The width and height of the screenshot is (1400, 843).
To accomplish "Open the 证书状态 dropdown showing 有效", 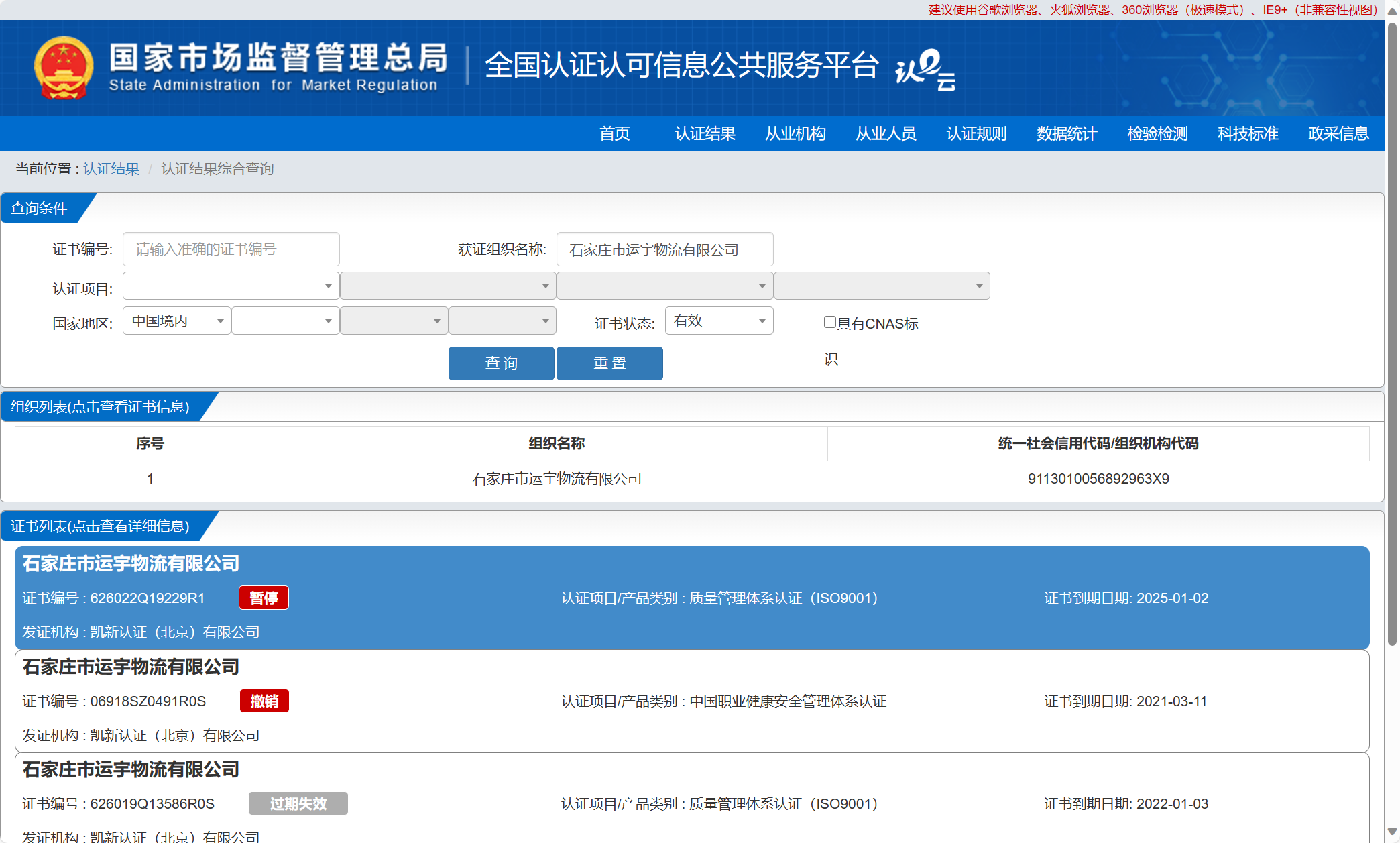I will [x=719, y=321].
